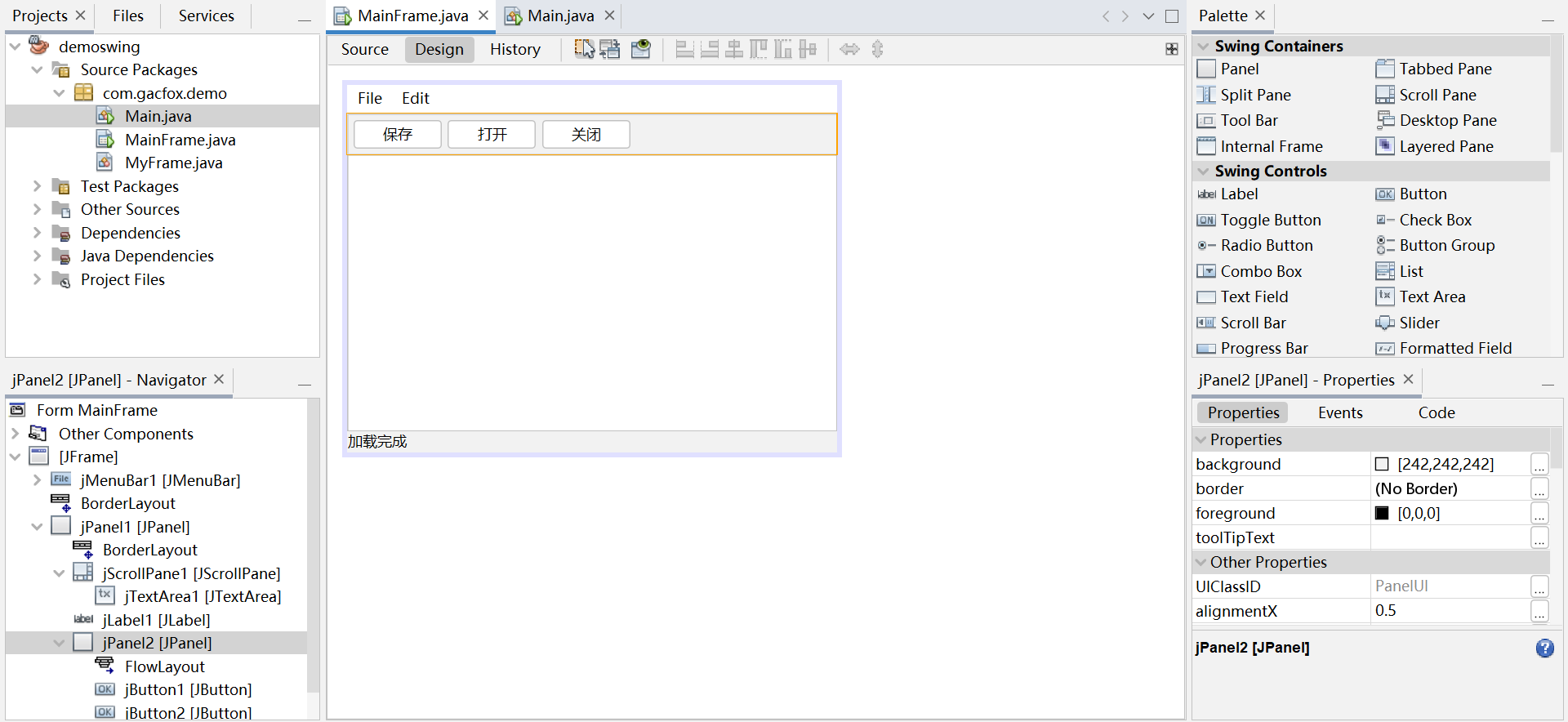Click the toolTipText value field
The image size is (1568, 722).
[1450, 537]
